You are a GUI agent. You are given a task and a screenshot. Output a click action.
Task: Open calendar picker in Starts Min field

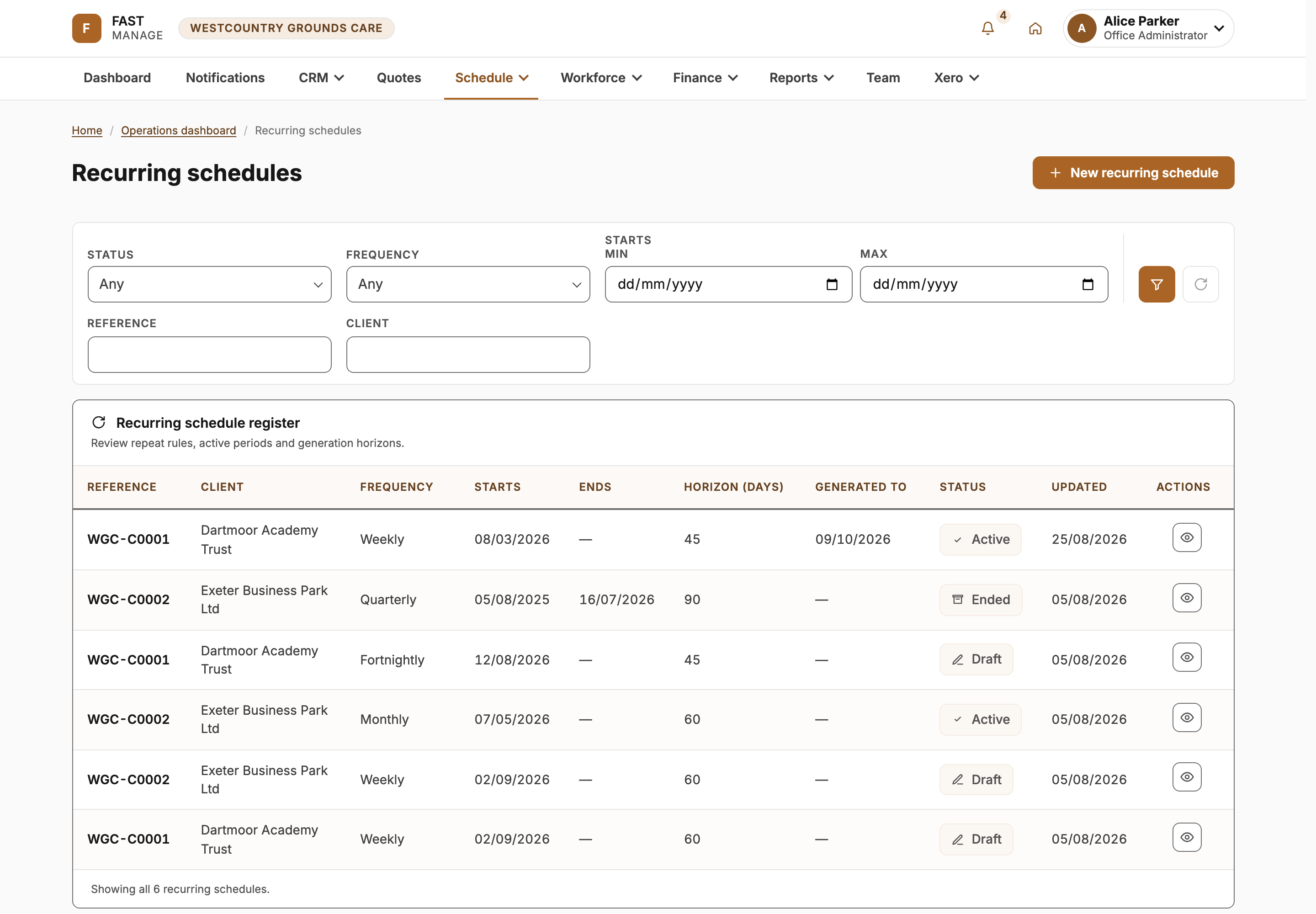coord(832,284)
